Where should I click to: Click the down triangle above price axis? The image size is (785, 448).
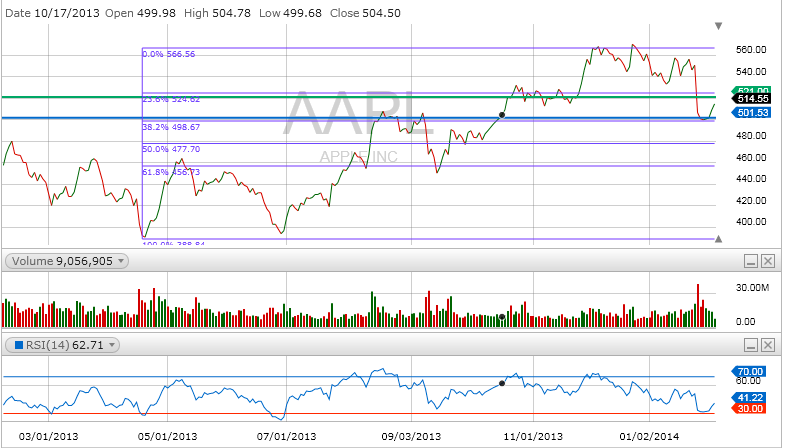[x=718, y=26]
